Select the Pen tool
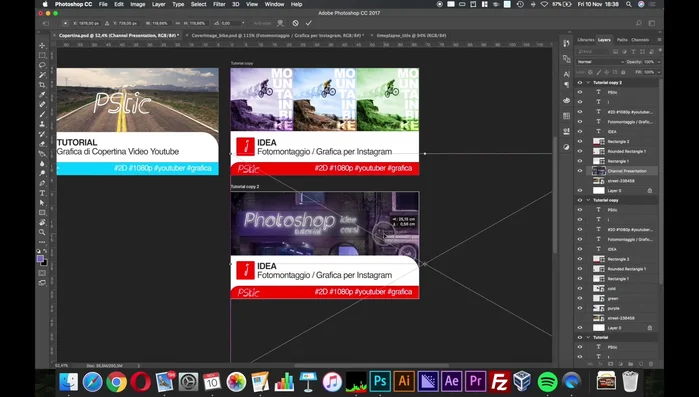 (x=42, y=183)
